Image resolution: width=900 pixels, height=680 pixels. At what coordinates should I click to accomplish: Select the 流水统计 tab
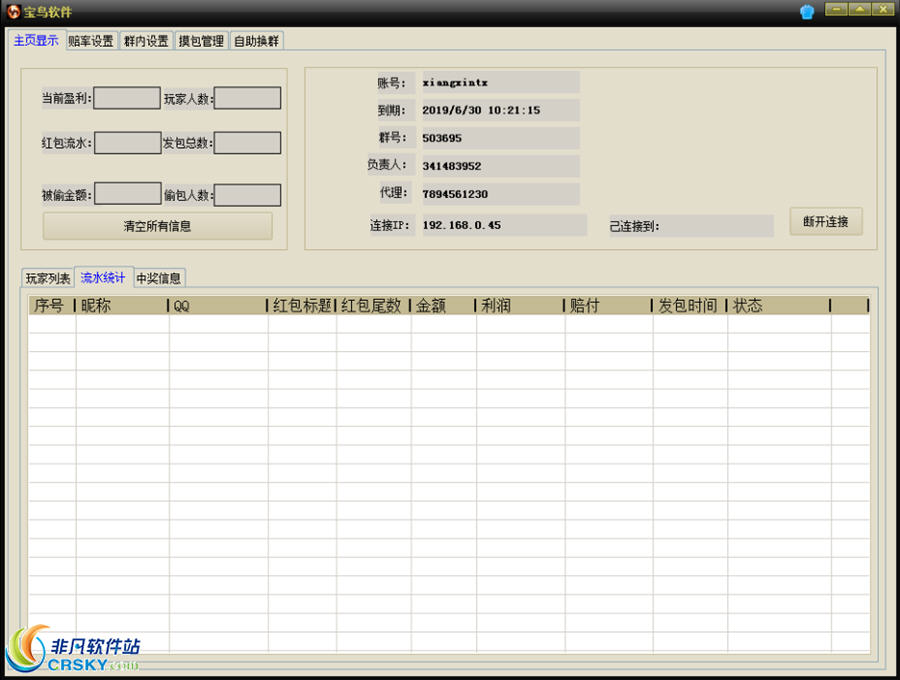point(103,278)
